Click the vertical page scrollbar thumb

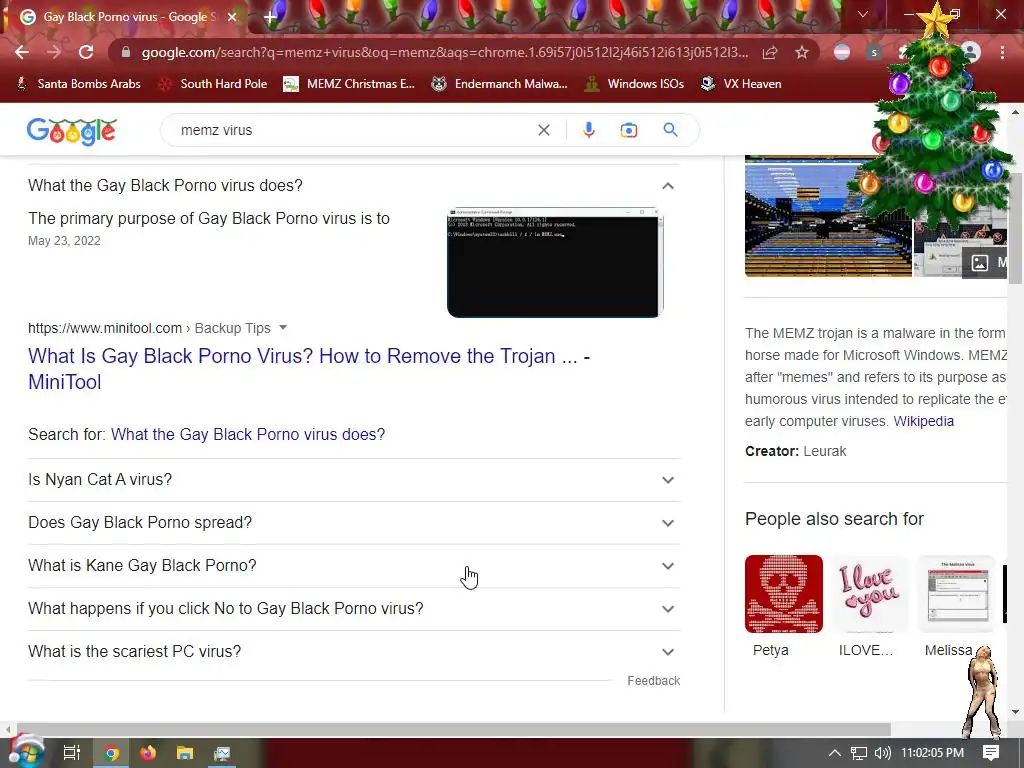point(1016,229)
